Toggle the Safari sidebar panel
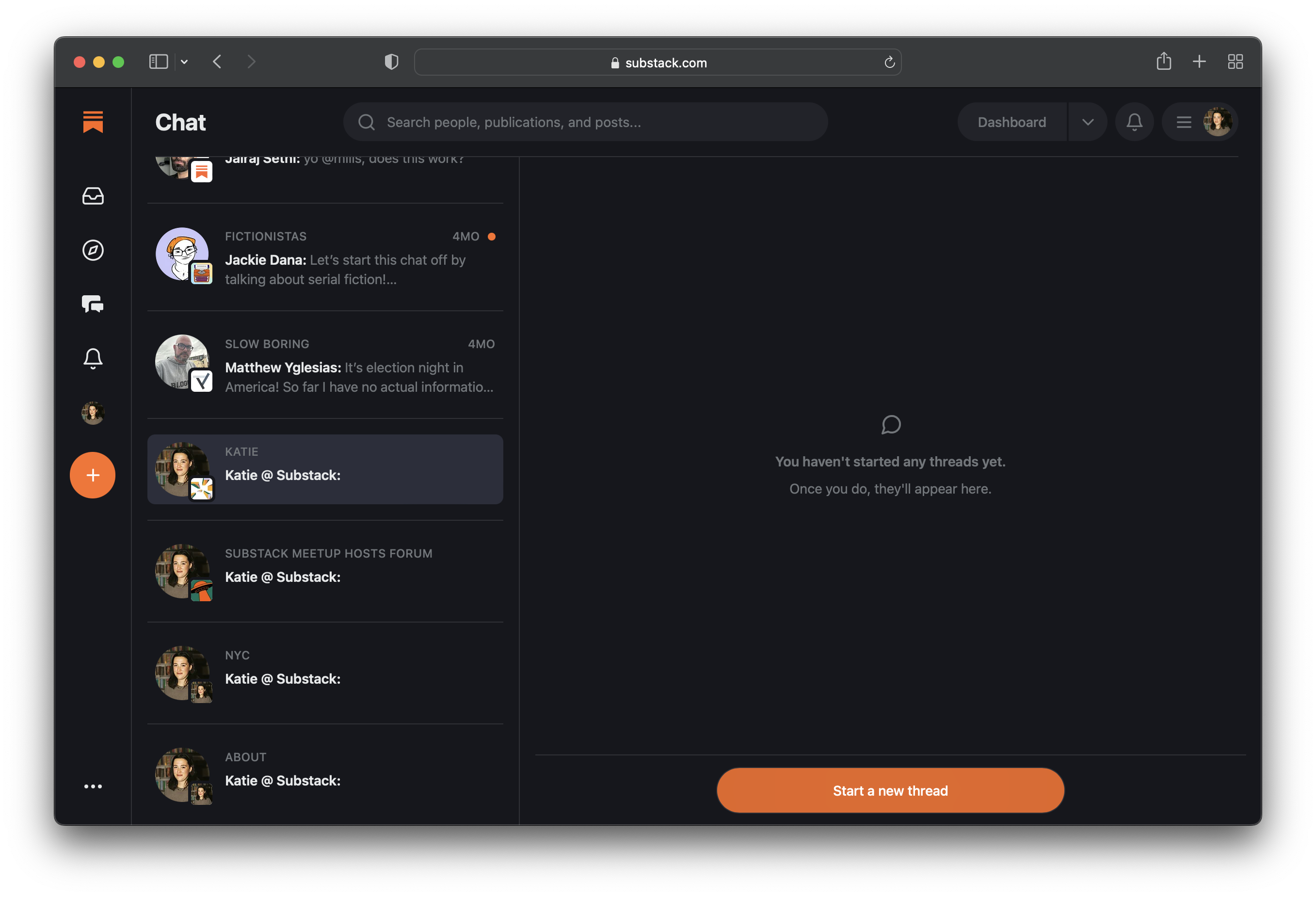This screenshot has height=897, width=1316. pyautogui.click(x=159, y=62)
